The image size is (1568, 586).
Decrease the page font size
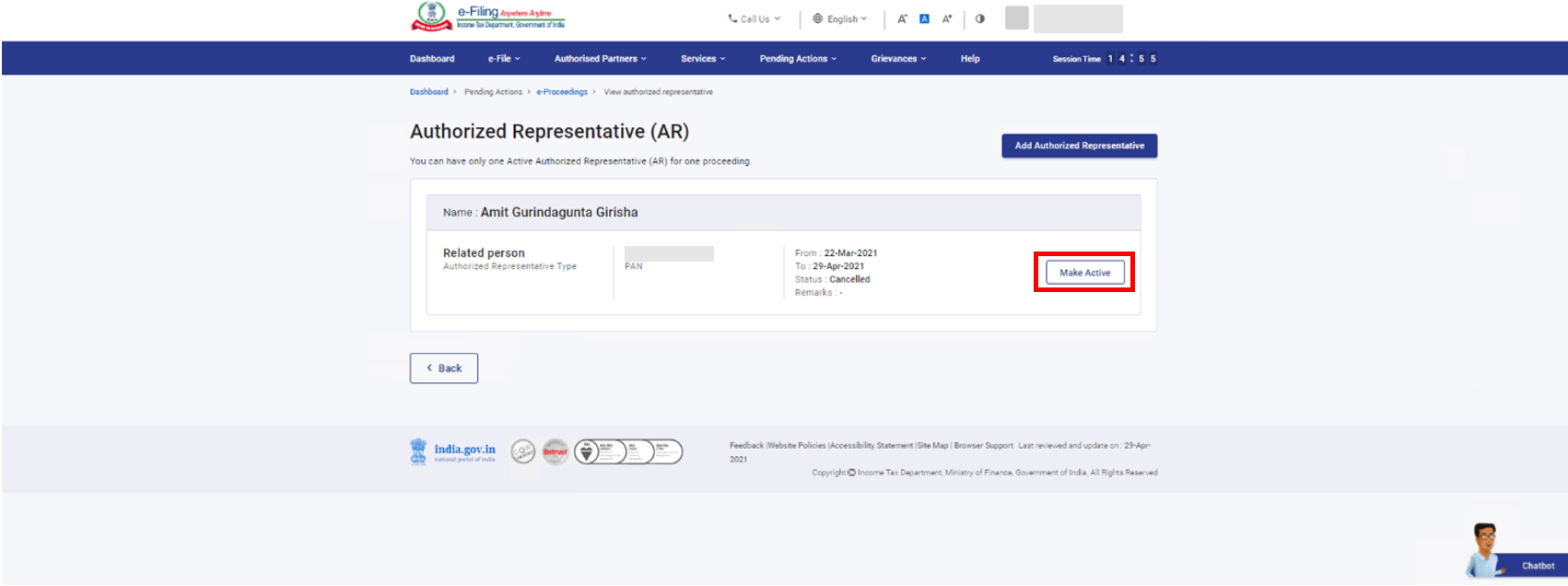tap(902, 18)
